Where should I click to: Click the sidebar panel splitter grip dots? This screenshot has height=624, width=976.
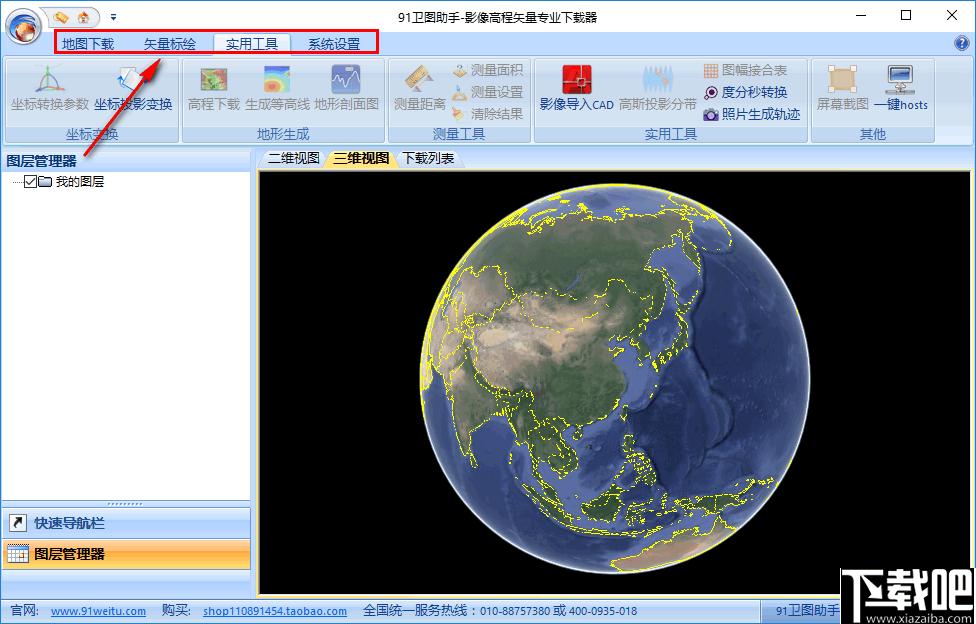click(126, 504)
